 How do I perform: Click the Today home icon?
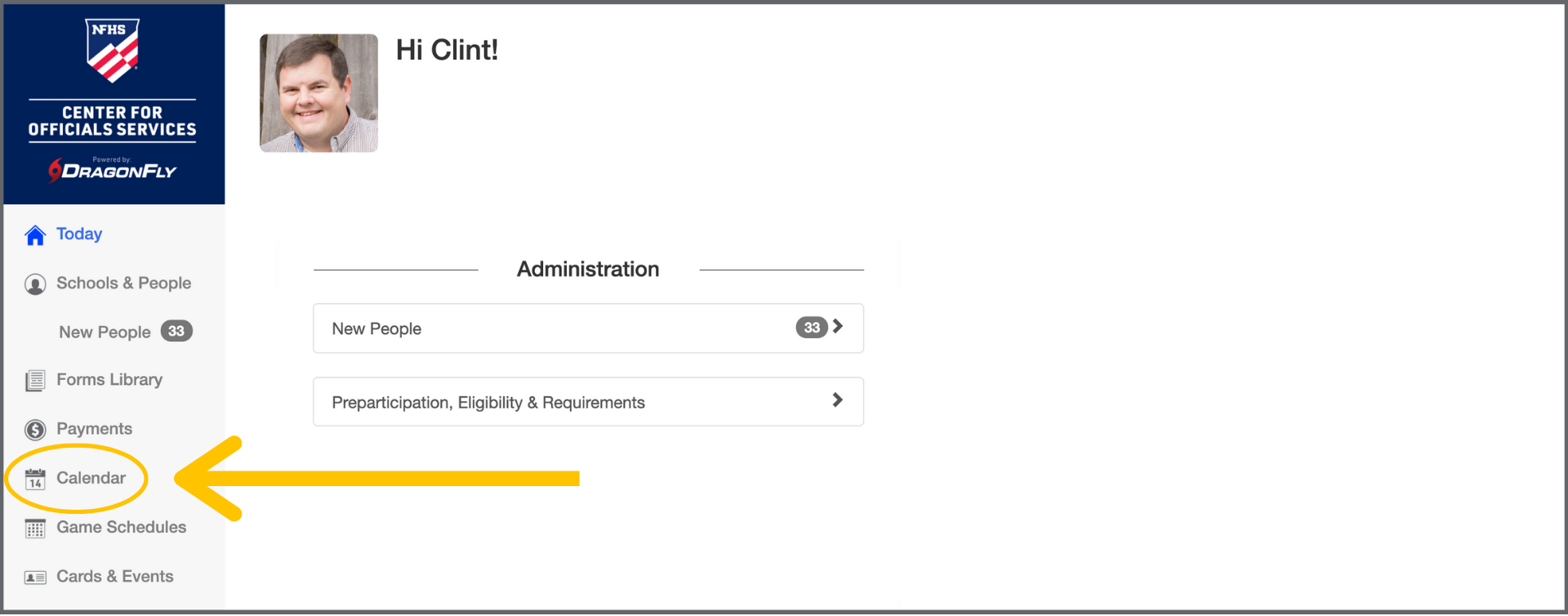click(35, 235)
